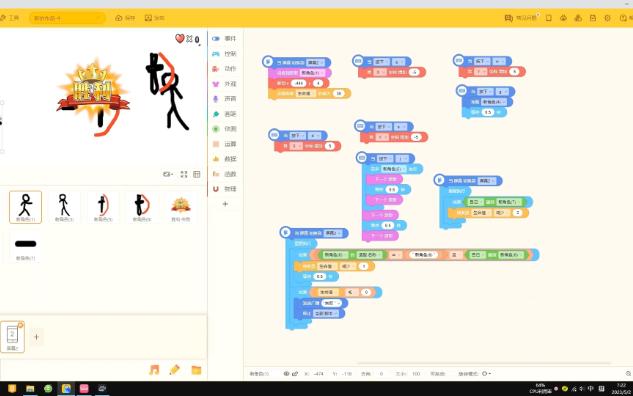
Task: Click the settings gear icon in the top bar
Action: [x=607, y=18]
